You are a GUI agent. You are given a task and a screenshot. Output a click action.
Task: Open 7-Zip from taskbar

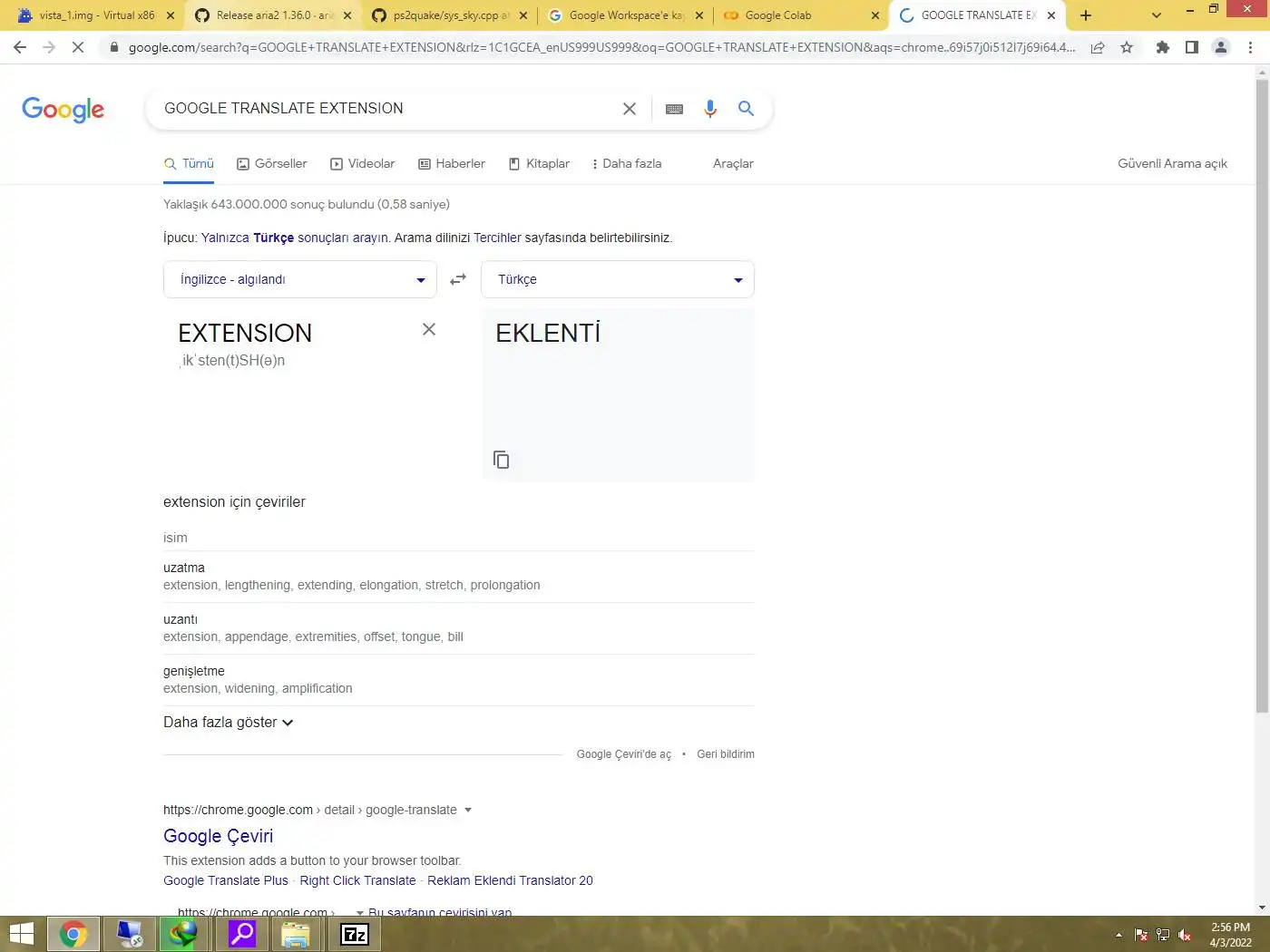click(355, 934)
